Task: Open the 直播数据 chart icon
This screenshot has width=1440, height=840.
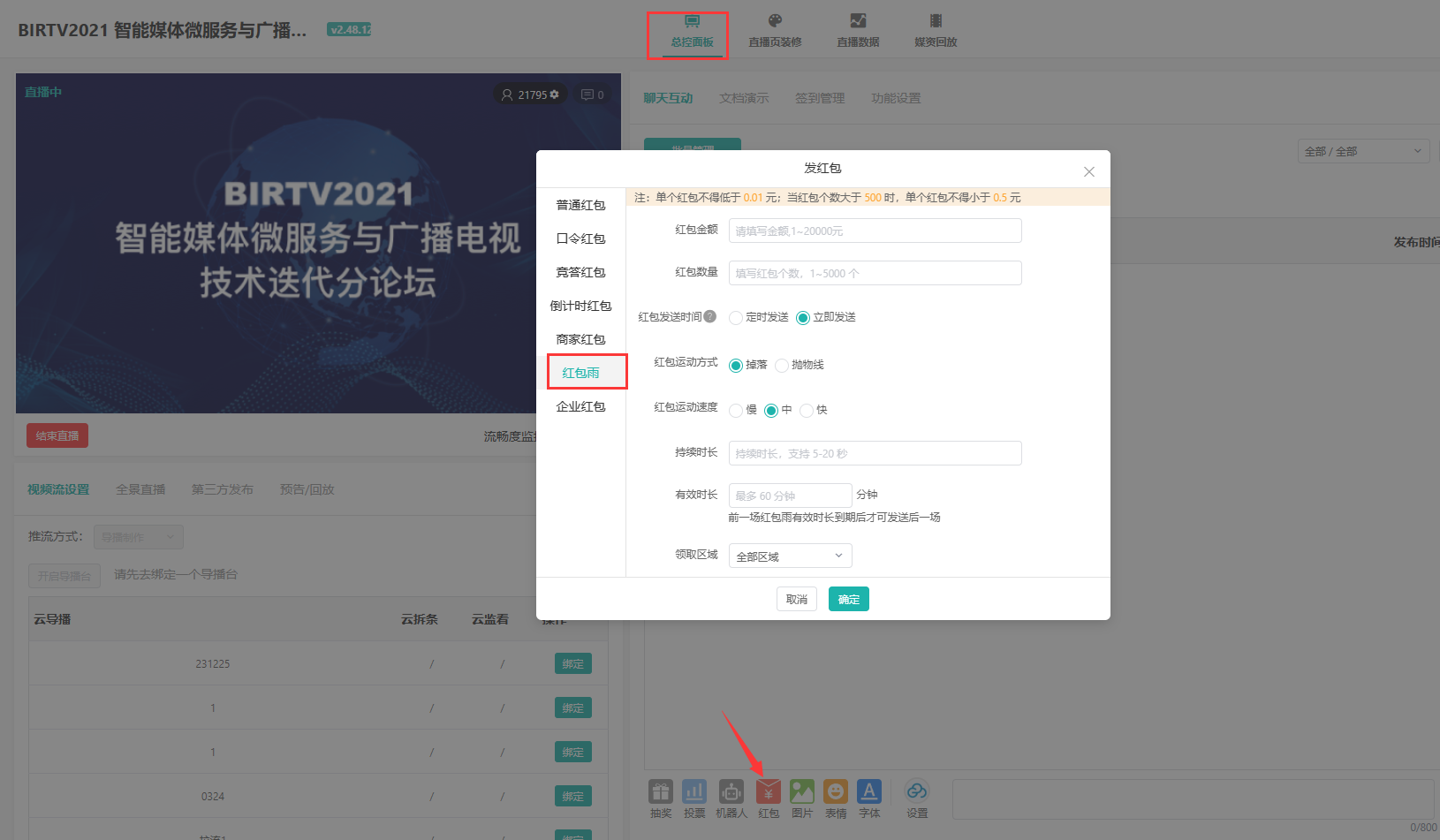Action: point(858,21)
